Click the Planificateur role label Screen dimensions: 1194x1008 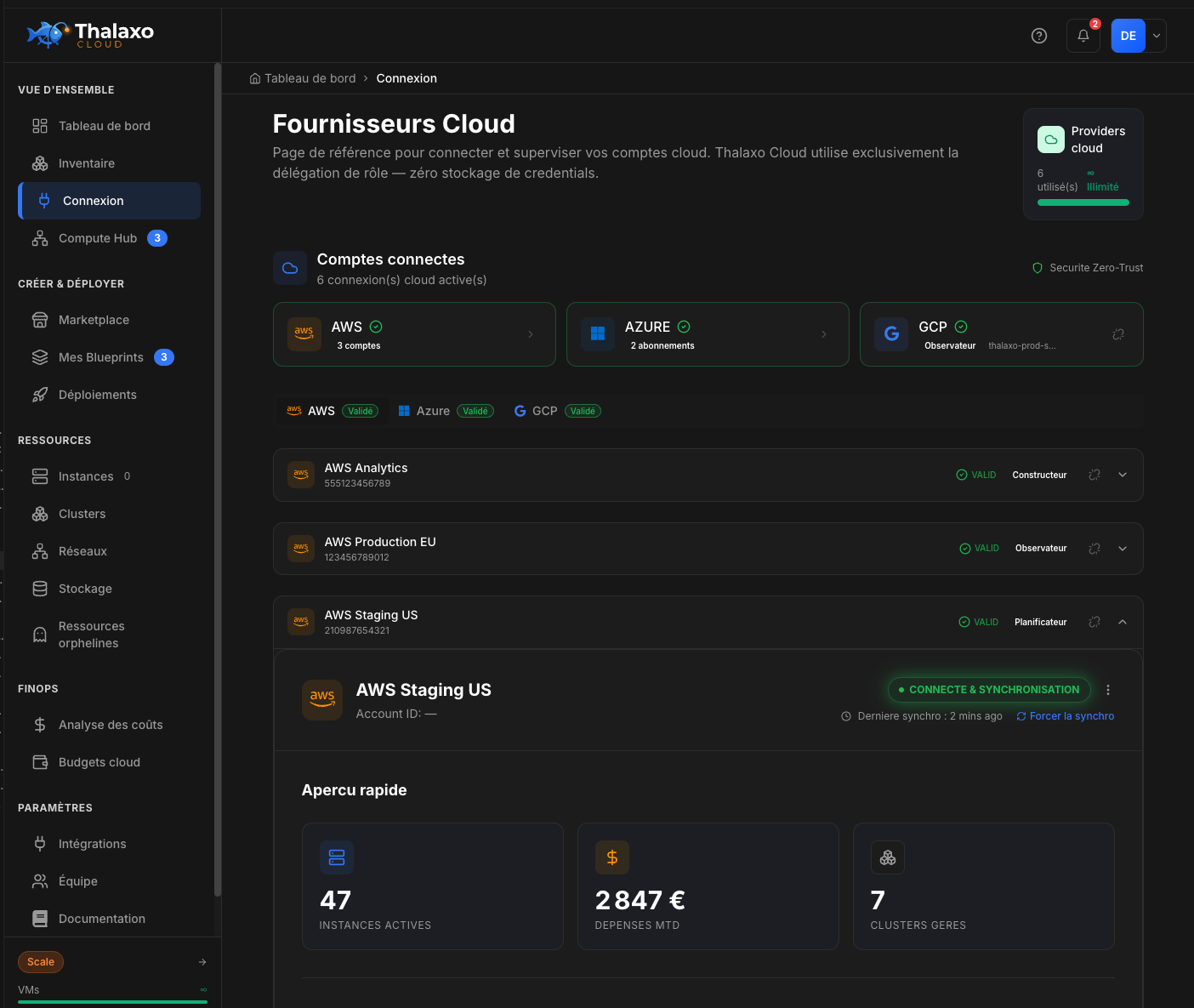[x=1040, y=622]
